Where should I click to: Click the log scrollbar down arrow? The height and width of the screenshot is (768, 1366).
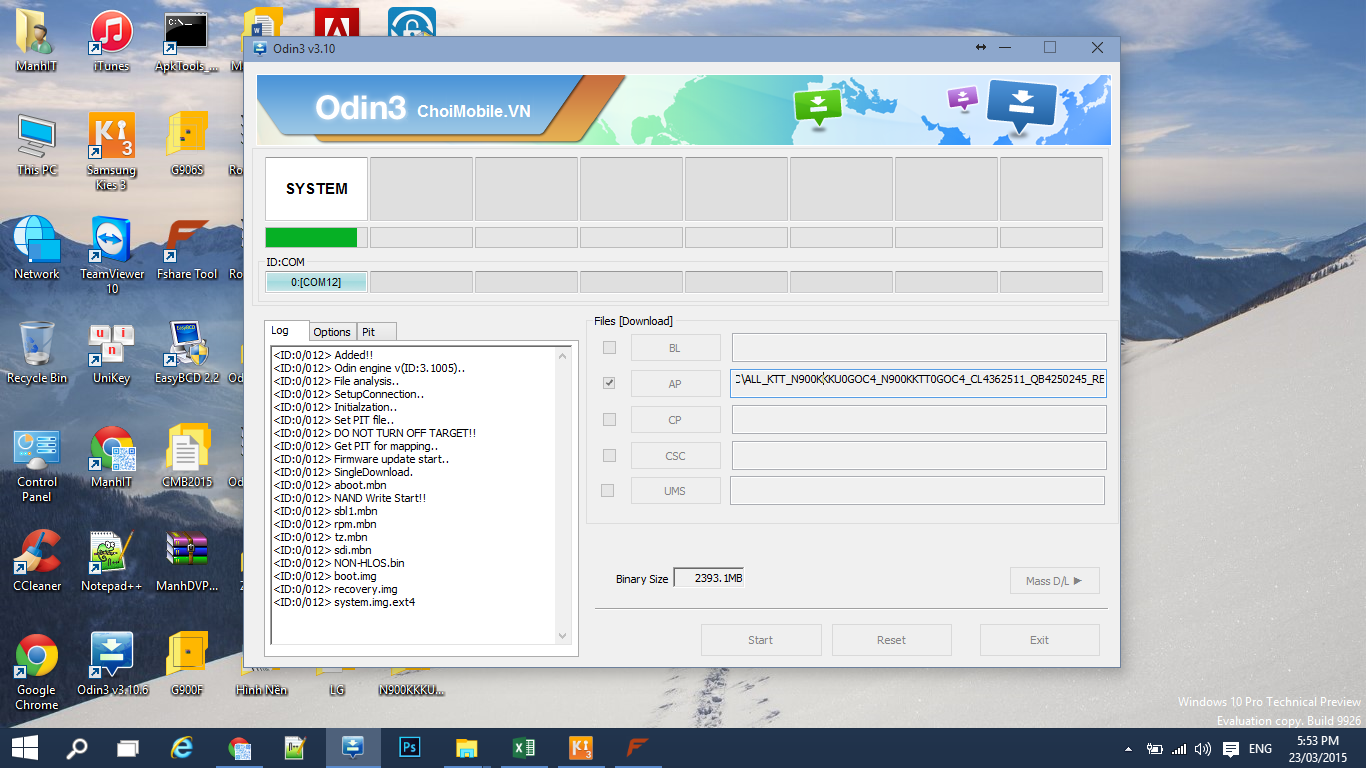pos(563,636)
